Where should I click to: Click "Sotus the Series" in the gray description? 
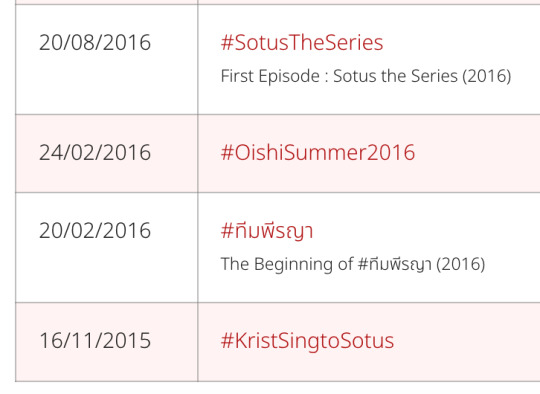(396, 76)
